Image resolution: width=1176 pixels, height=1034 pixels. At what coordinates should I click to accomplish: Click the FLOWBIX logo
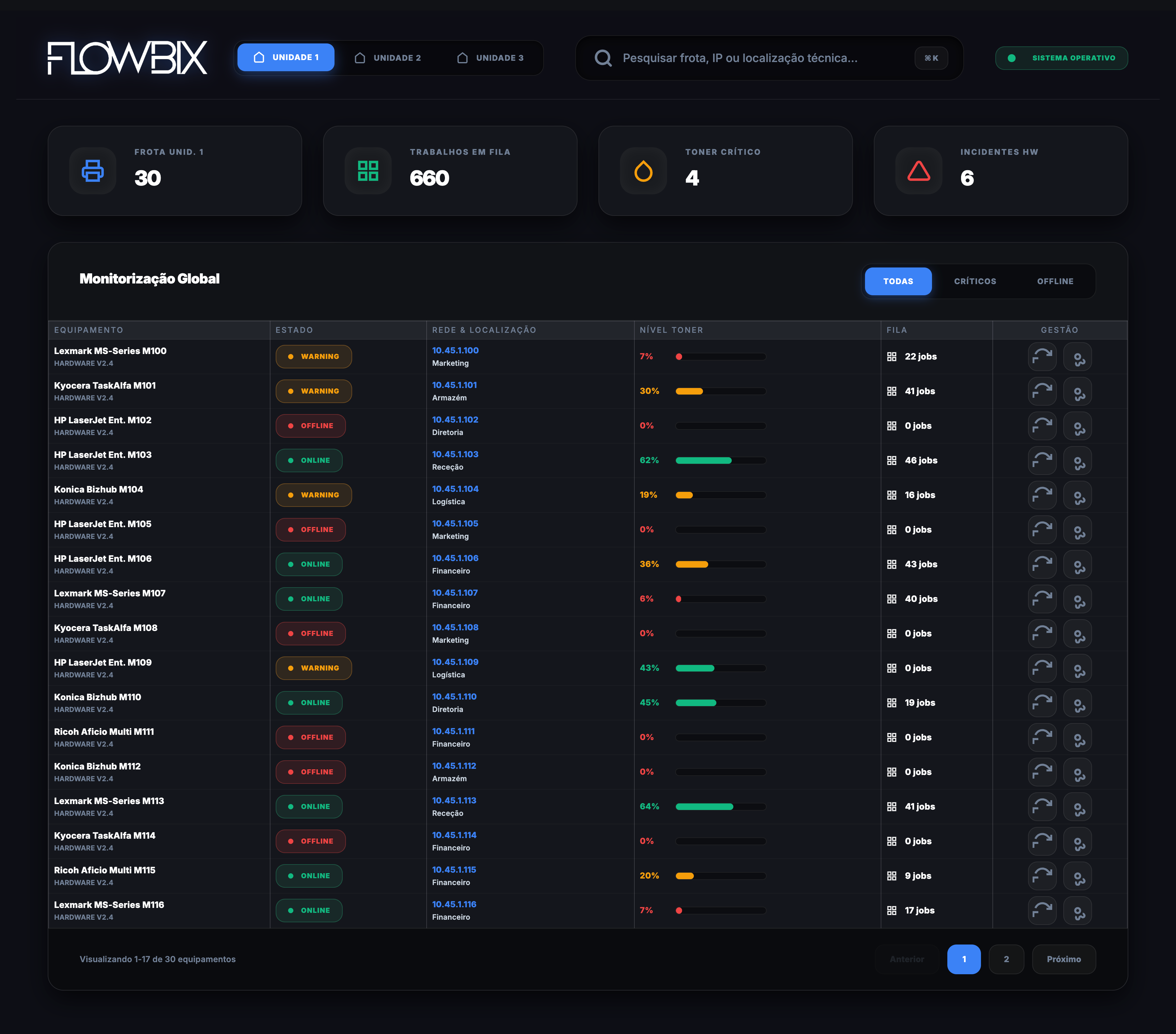pos(127,57)
